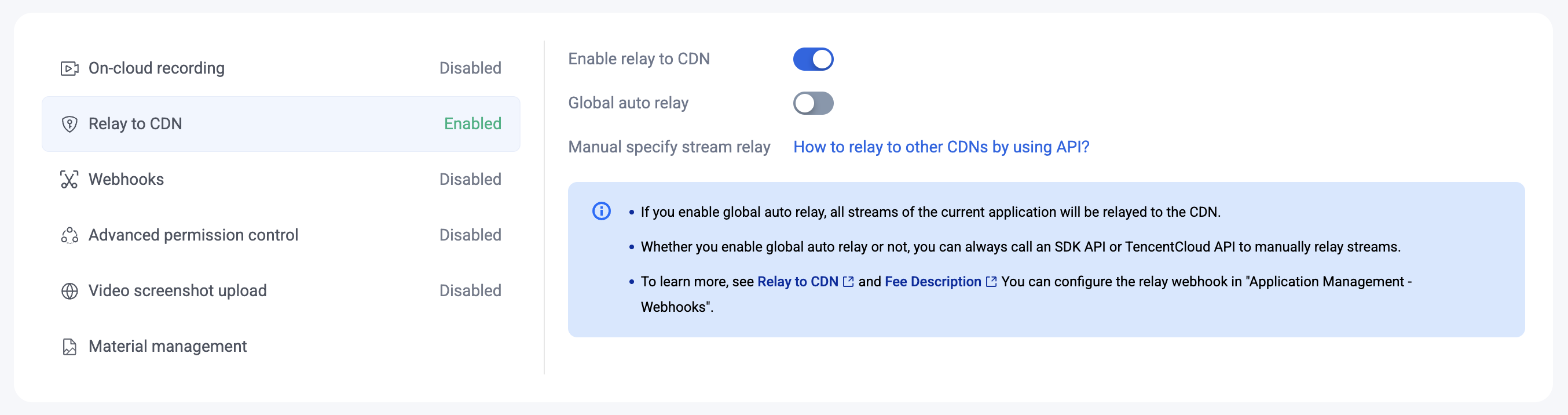Follow the Relay to CDN documentation link
The height and width of the screenshot is (415, 1568).
tap(797, 282)
